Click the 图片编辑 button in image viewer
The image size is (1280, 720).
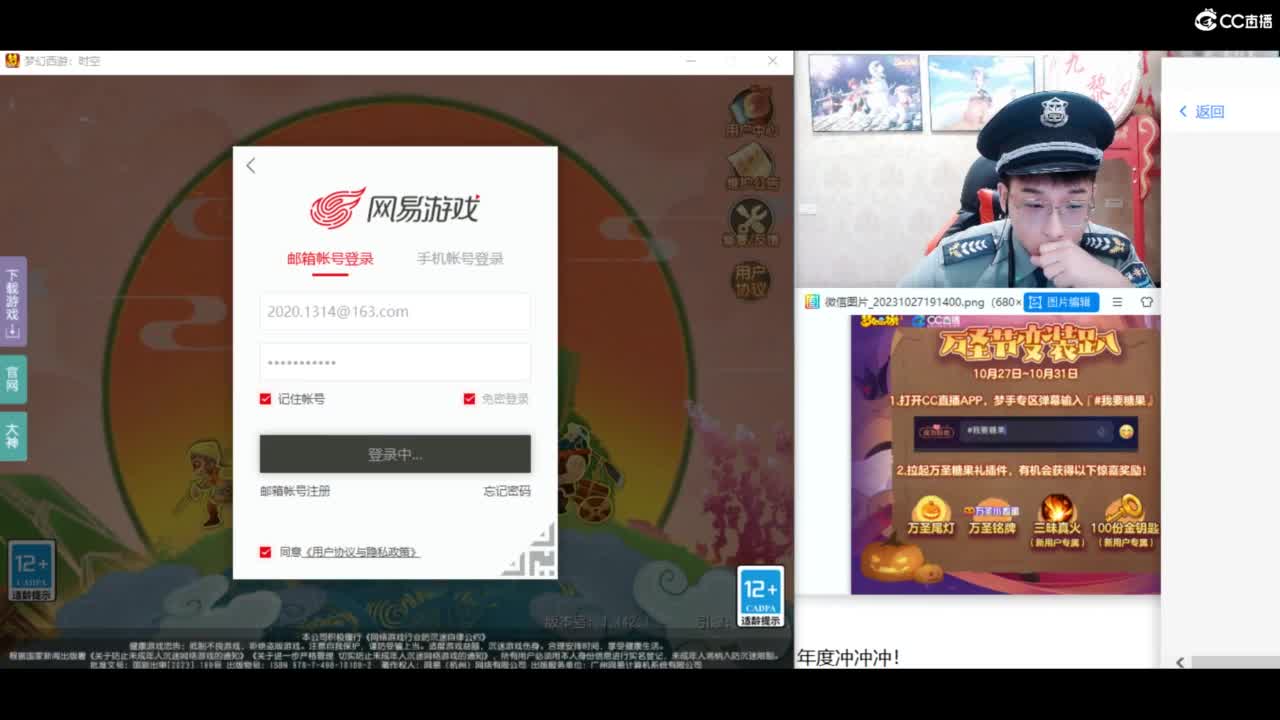tap(1061, 302)
